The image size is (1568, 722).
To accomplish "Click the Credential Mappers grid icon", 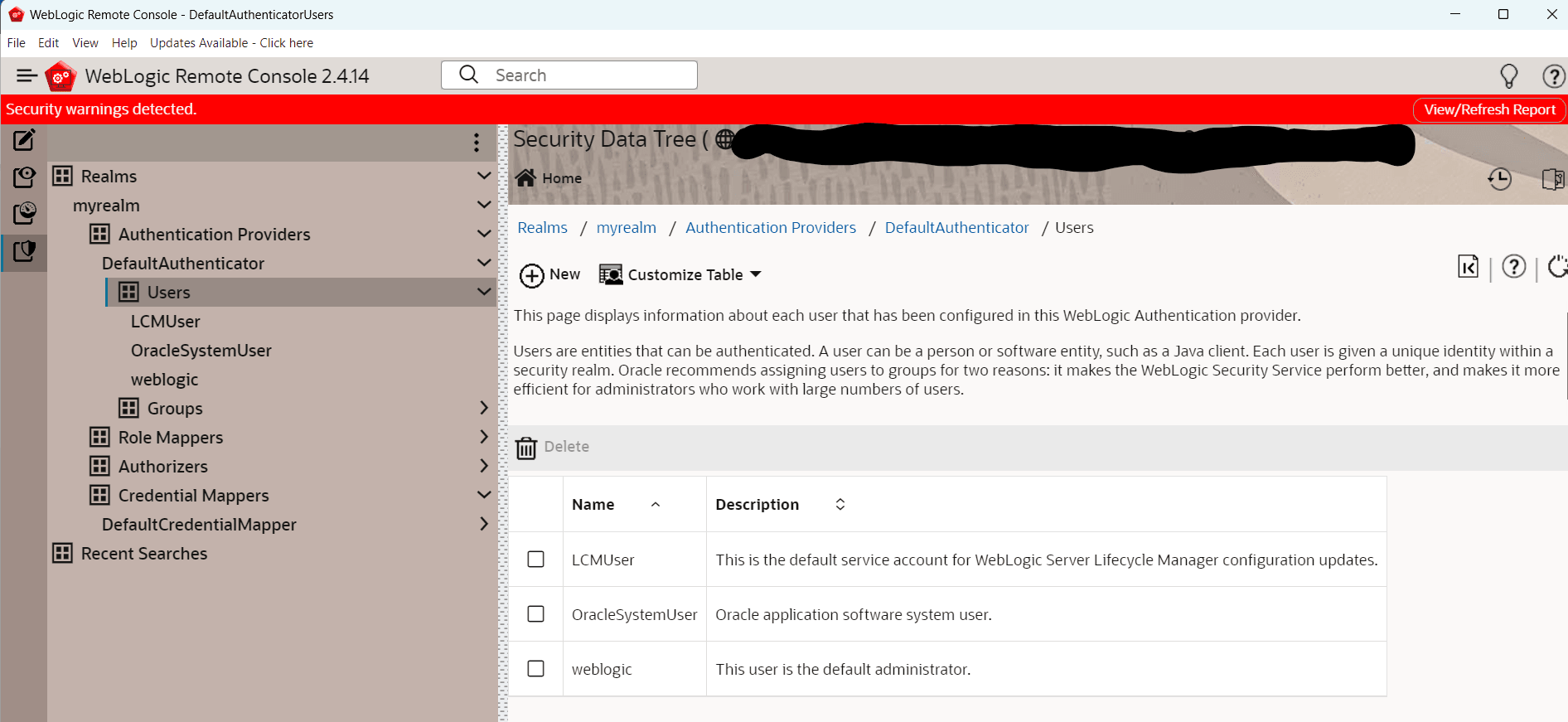I will coord(99,495).
